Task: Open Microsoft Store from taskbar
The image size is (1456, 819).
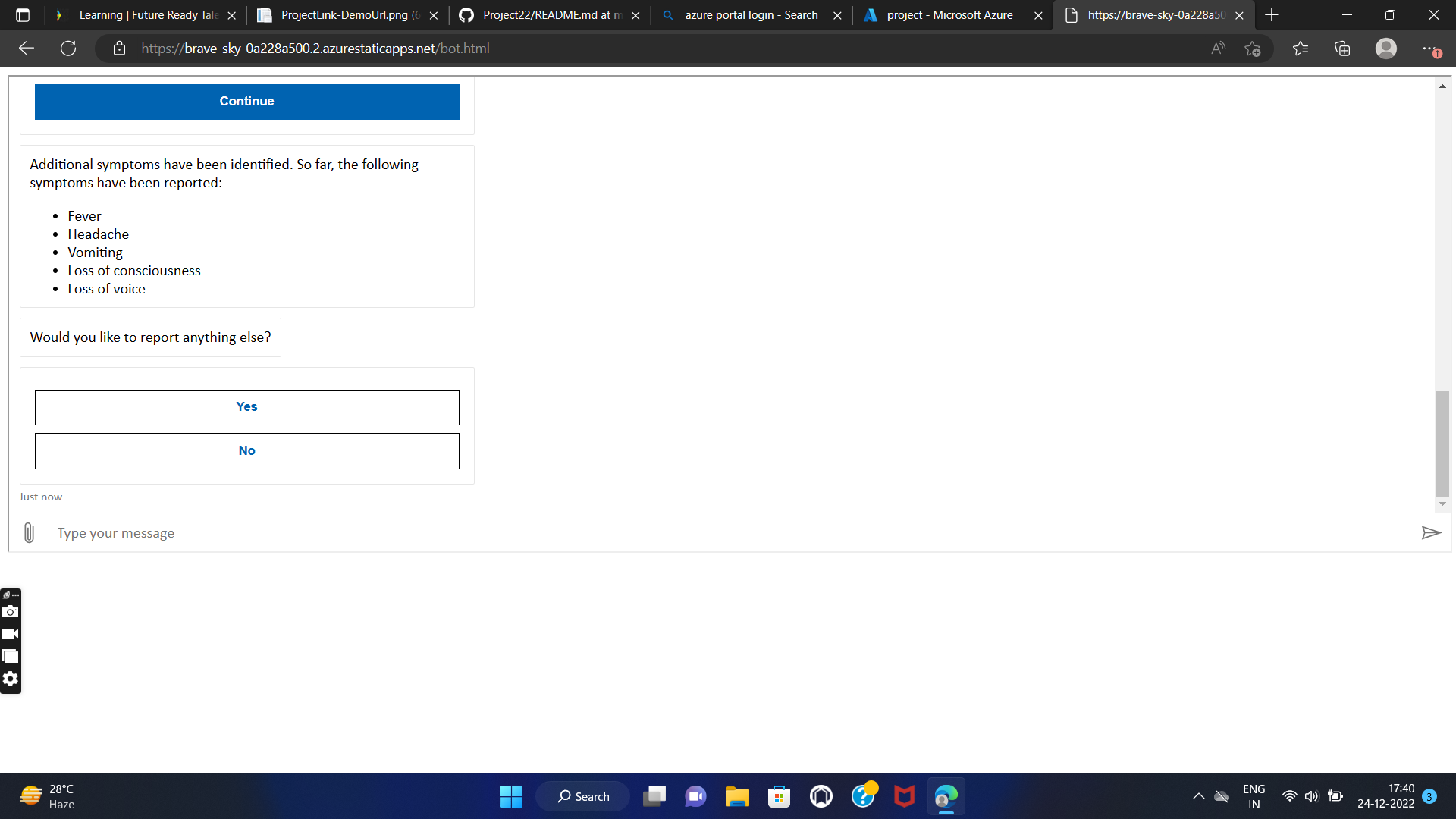Action: pyautogui.click(x=779, y=796)
